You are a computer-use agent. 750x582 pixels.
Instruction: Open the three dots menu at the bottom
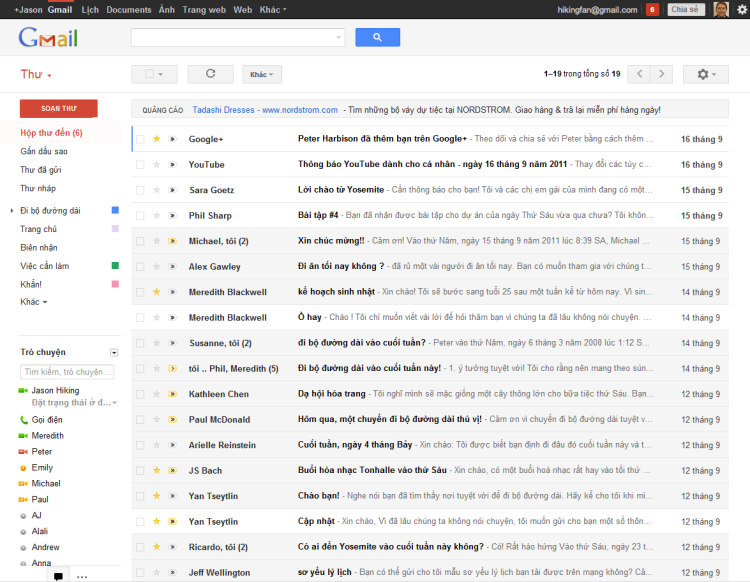[x=82, y=576]
